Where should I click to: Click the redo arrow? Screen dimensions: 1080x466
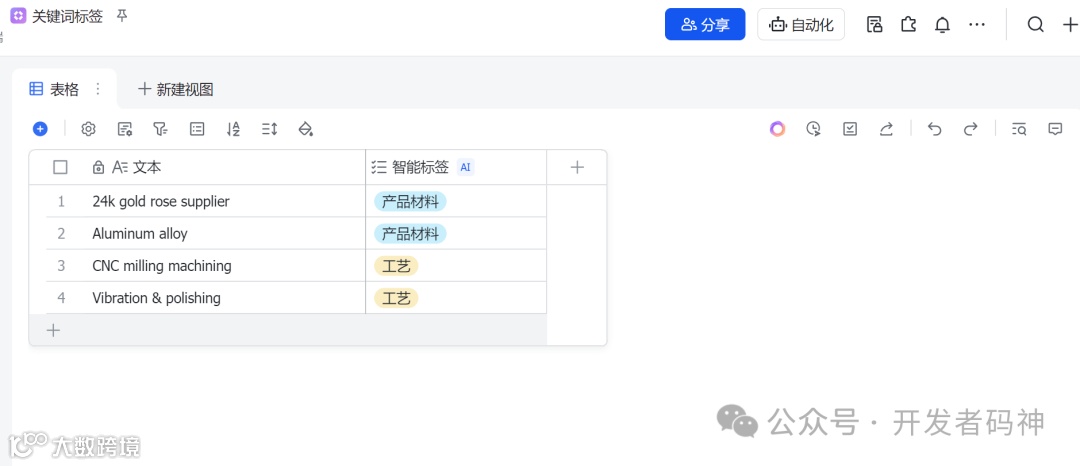[x=970, y=129]
